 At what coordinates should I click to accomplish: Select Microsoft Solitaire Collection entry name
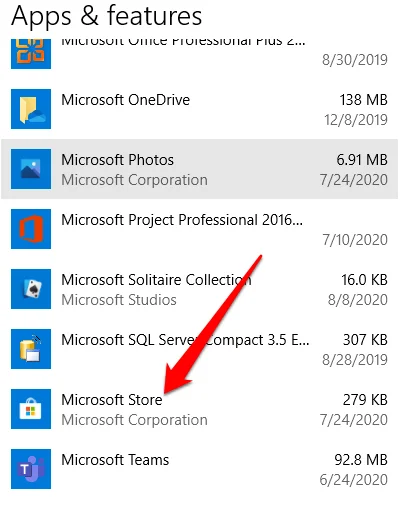click(156, 280)
